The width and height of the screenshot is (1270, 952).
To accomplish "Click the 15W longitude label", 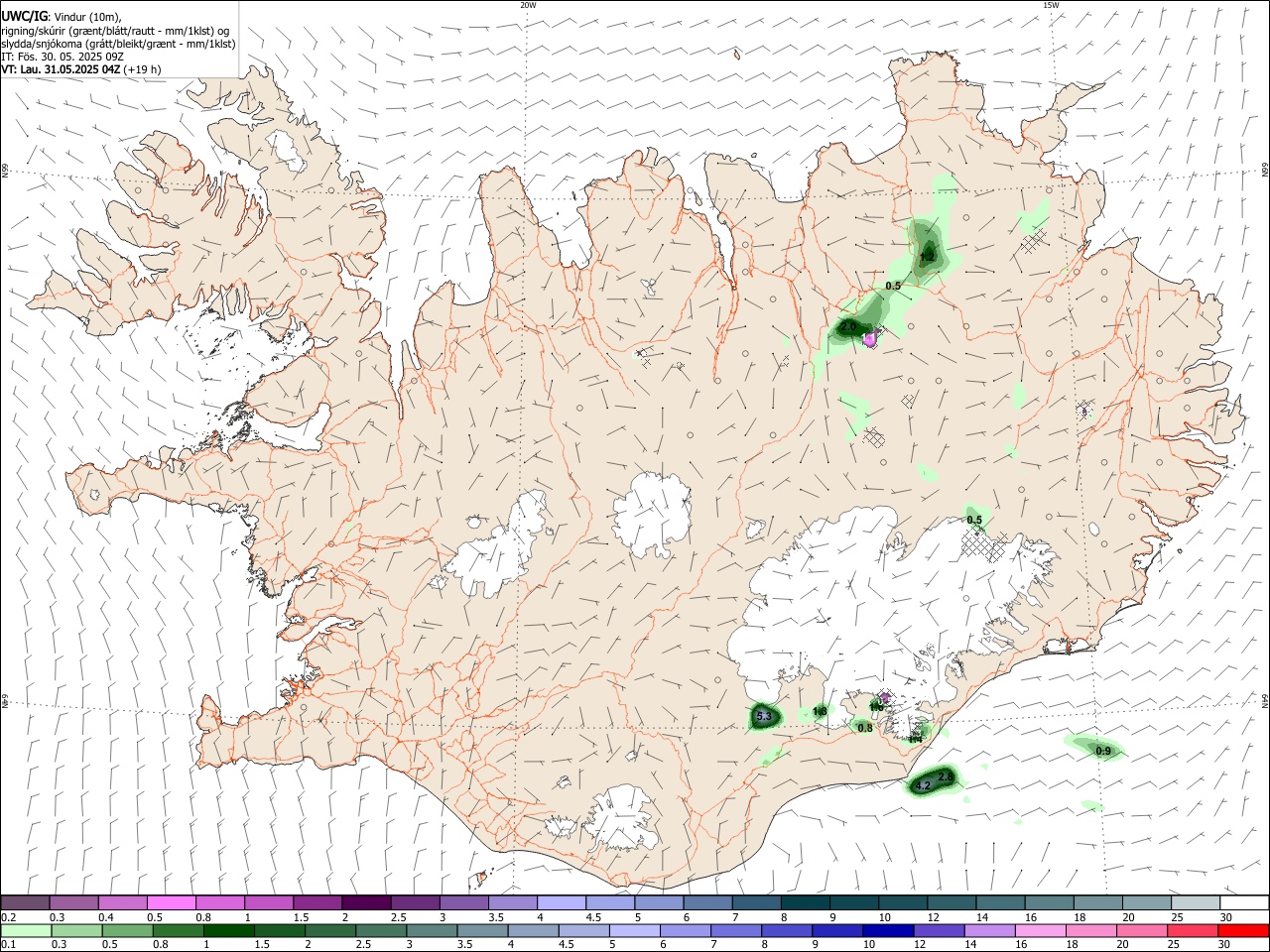I will click(1051, 5).
